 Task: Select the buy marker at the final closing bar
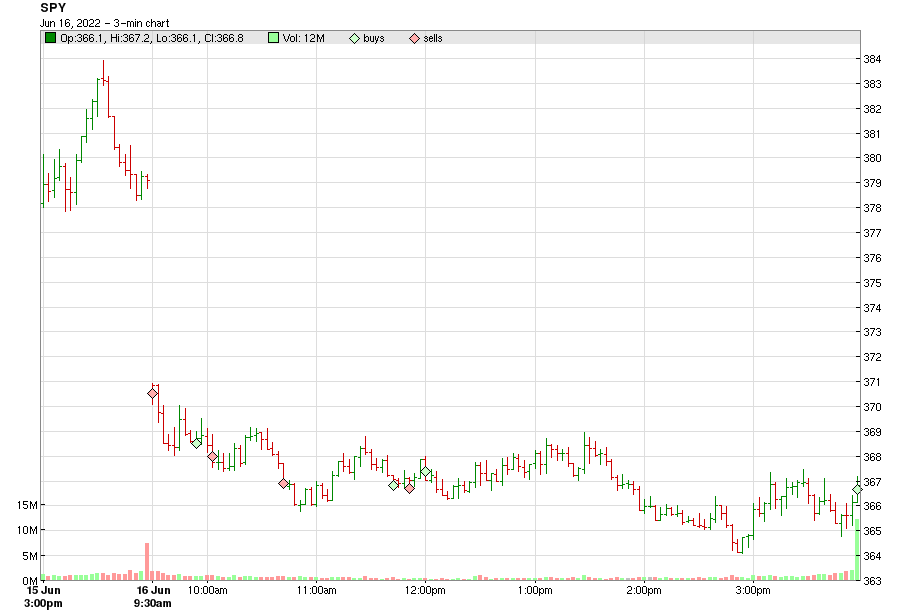pos(857,489)
